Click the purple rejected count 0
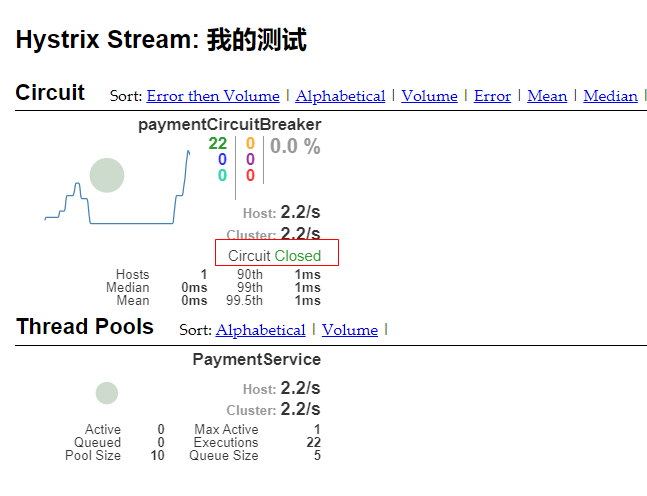The height and width of the screenshot is (496, 647). click(x=250, y=159)
